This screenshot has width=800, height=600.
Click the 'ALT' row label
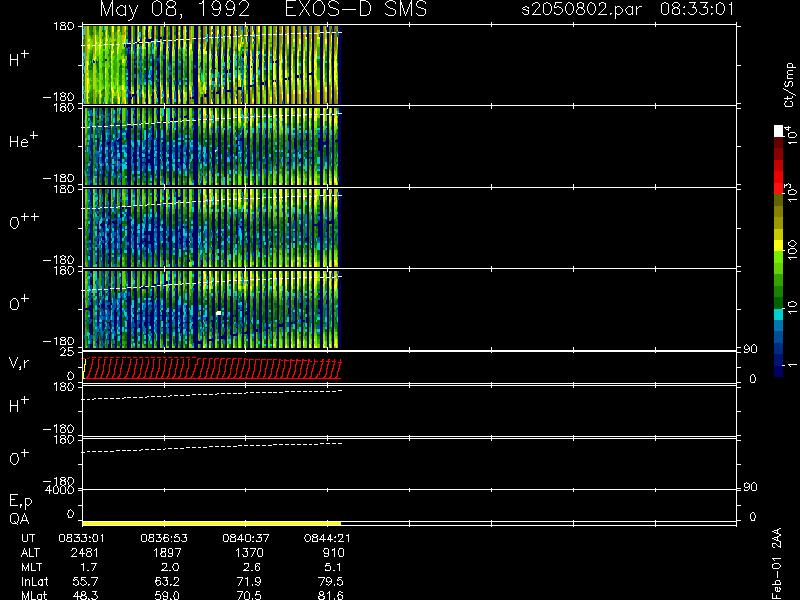coord(30,553)
